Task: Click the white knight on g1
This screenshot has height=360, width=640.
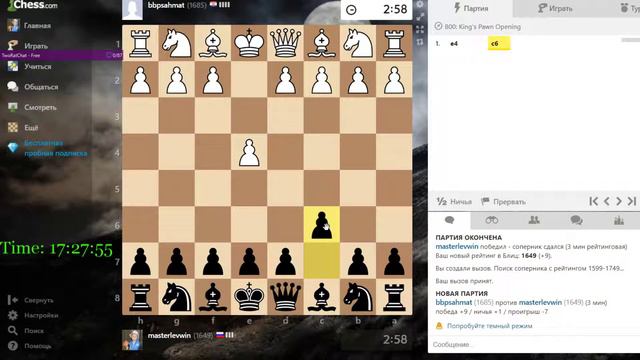Action: [176, 43]
